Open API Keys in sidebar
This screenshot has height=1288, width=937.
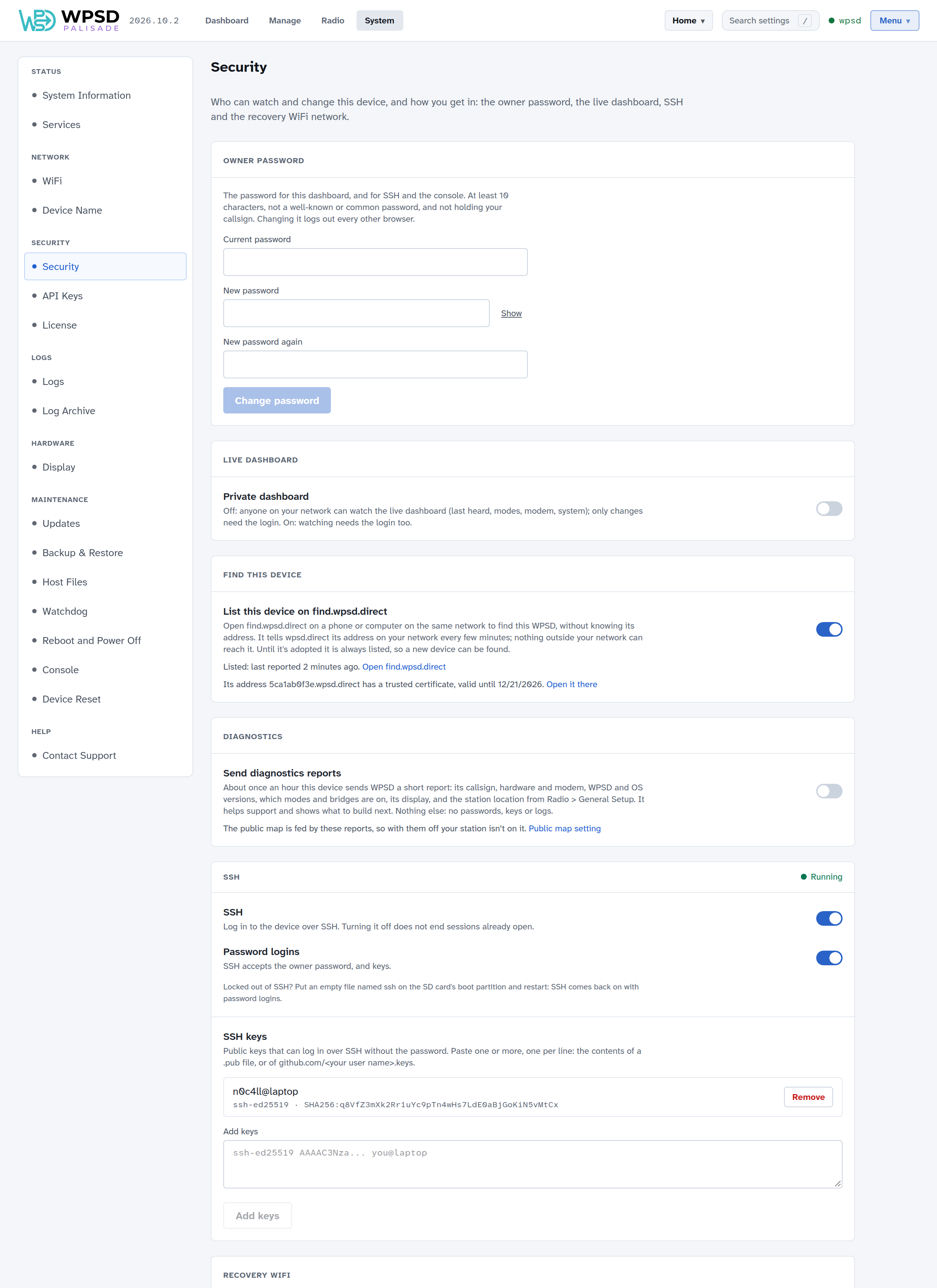click(106, 296)
